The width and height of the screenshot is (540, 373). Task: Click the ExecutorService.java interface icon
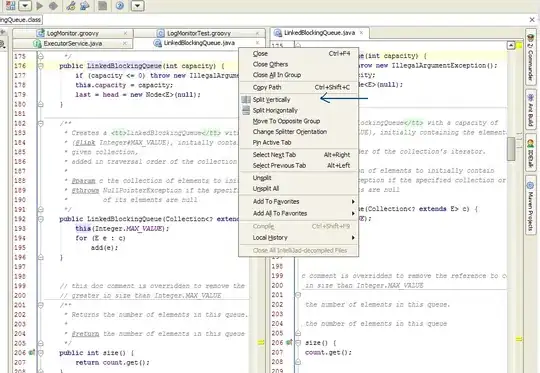tap(37, 44)
